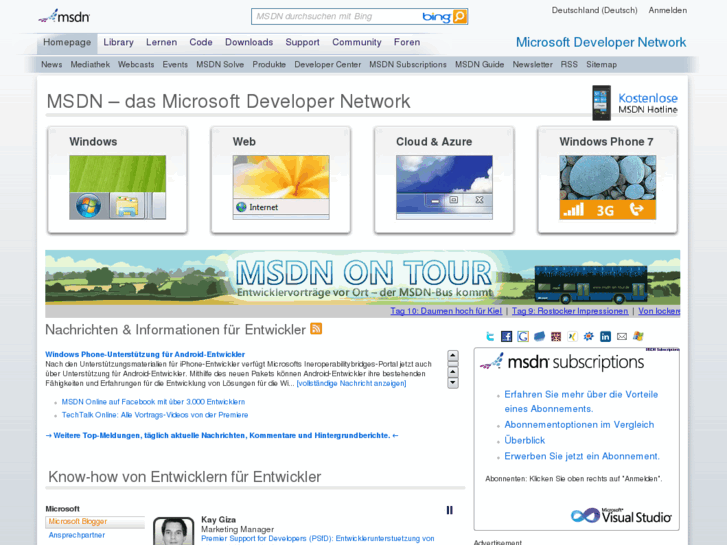Screen dimensions: 727x545
Task: Open Produkte in the sub navigation
Action: (x=269, y=64)
